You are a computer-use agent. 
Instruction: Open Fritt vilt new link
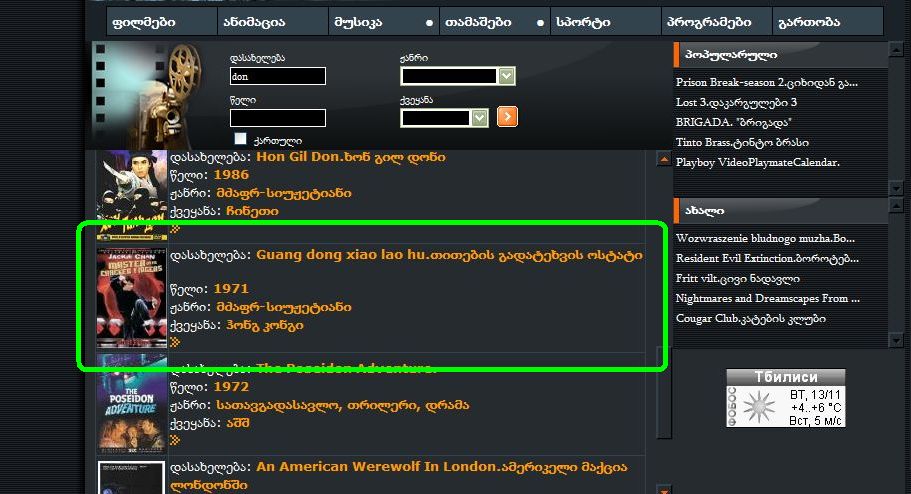click(x=737, y=278)
